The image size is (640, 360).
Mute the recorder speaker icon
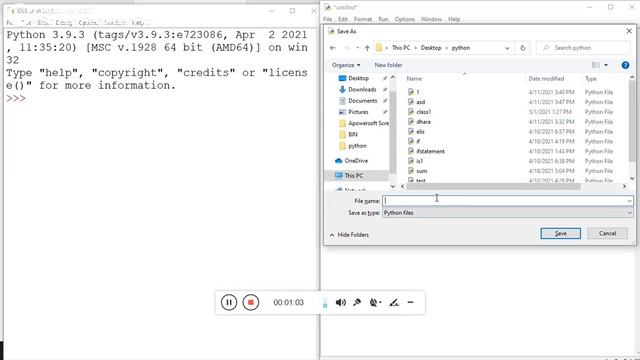340,302
